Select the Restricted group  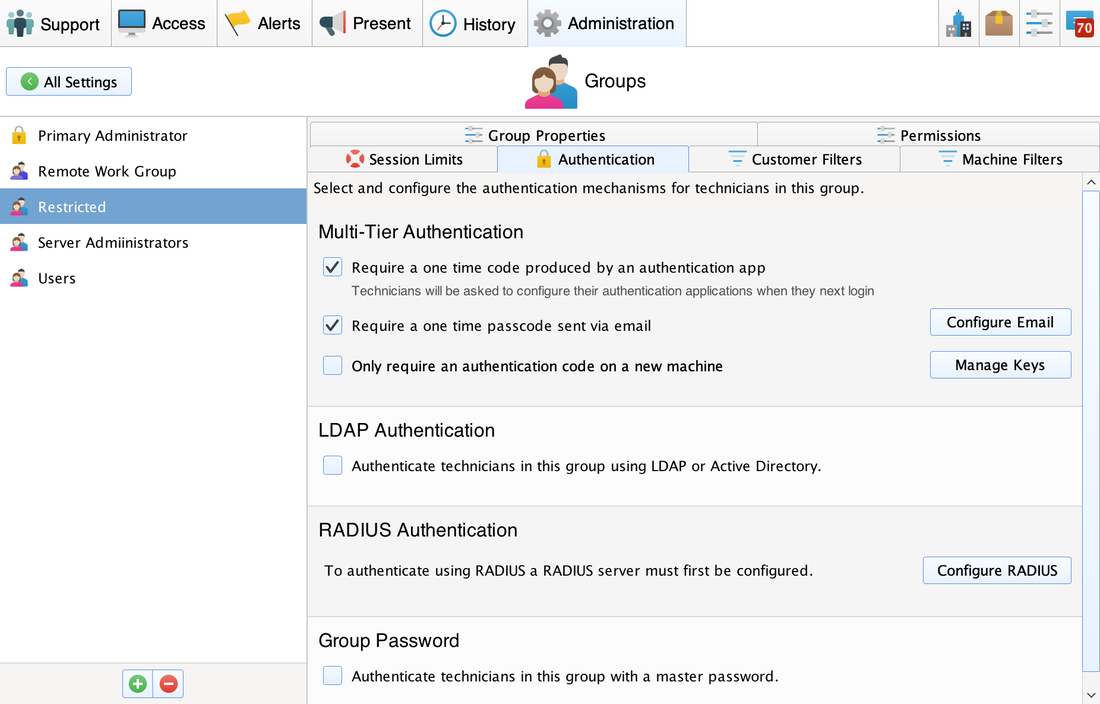(153, 207)
